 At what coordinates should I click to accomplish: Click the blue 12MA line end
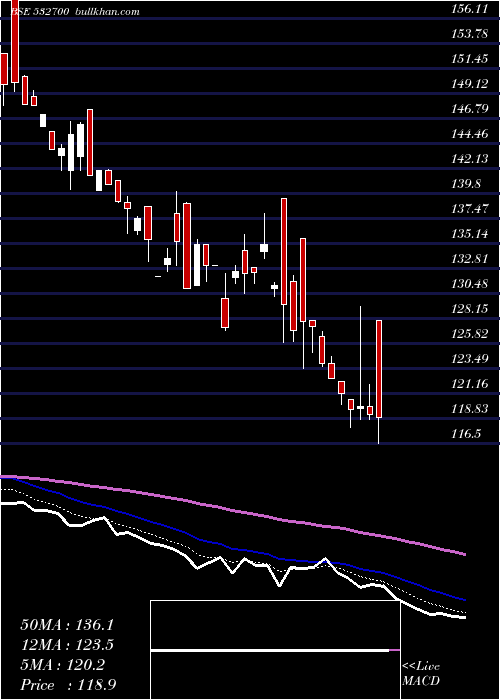coord(465,600)
